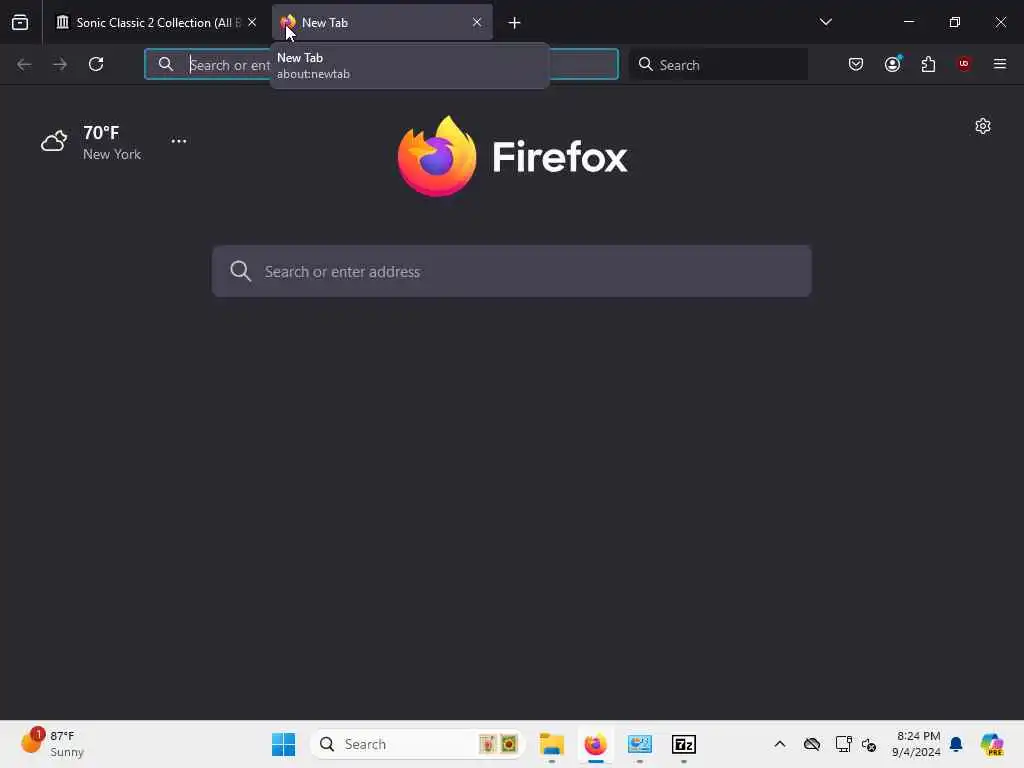
Task: Open the network status tray icon
Action: pyautogui.click(x=843, y=744)
